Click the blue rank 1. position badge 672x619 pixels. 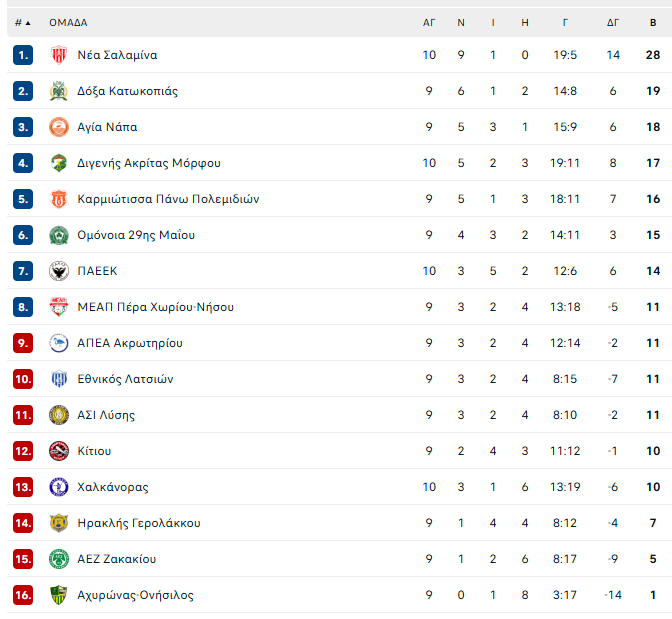(x=23, y=55)
